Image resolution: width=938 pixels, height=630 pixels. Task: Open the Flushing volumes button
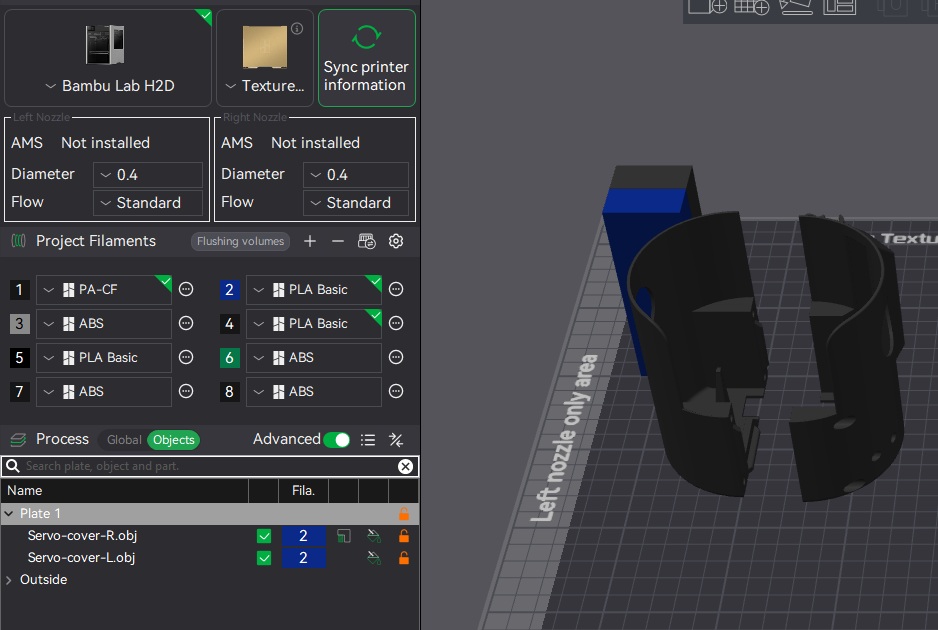click(240, 241)
